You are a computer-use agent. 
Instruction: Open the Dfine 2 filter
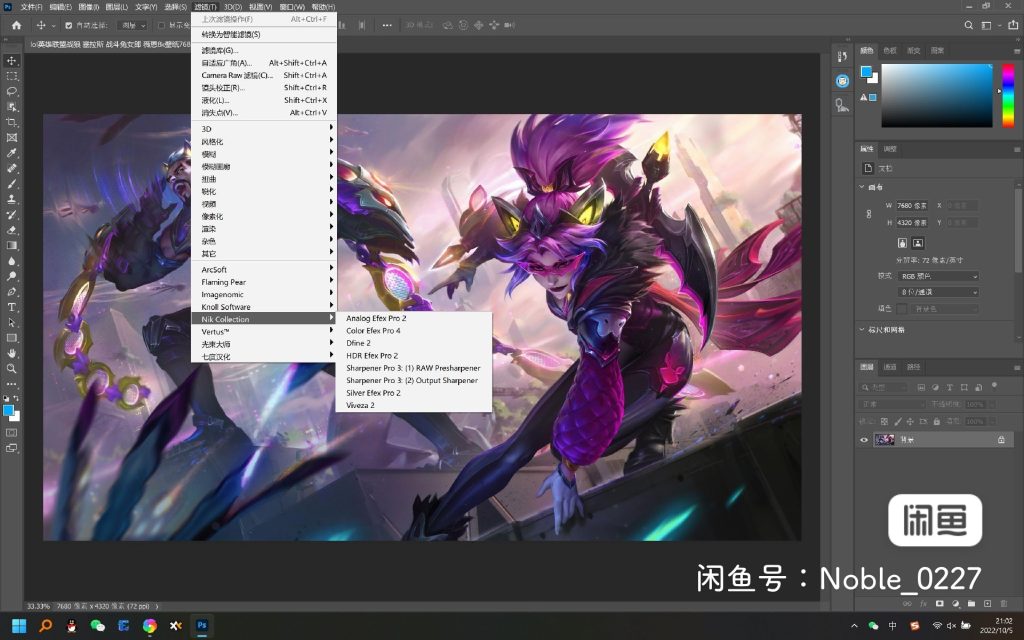[x=413, y=343]
